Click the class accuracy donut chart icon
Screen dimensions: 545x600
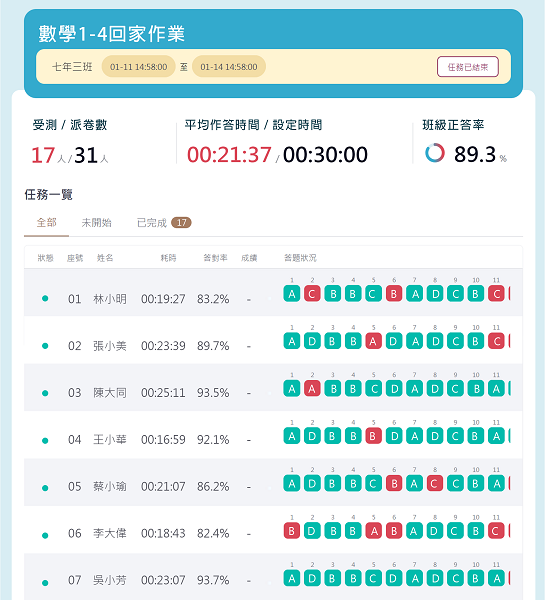[x=435, y=153]
